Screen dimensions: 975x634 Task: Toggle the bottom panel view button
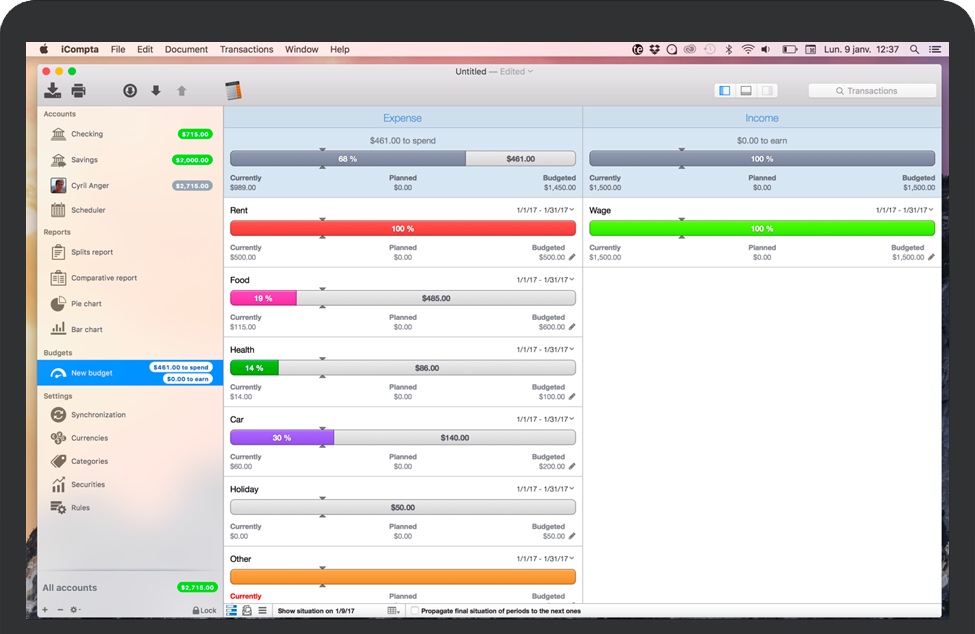click(746, 91)
